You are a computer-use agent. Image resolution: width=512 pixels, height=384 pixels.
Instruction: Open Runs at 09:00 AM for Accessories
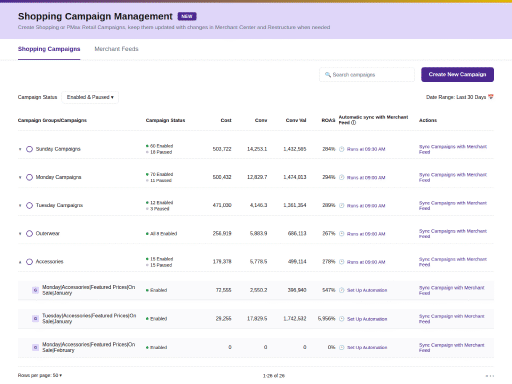[x=366, y=262]
